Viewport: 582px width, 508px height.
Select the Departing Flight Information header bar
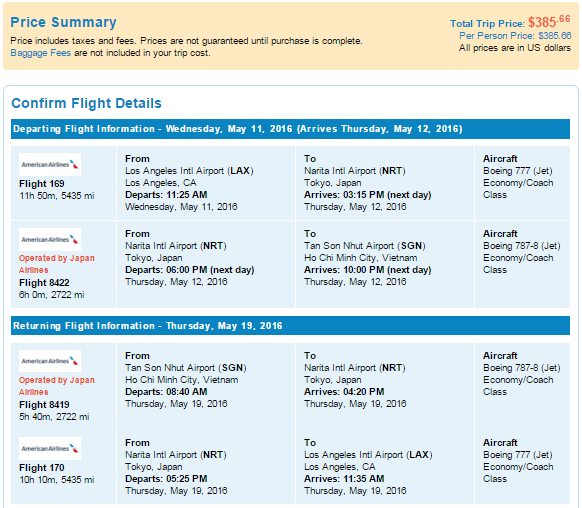290,129
